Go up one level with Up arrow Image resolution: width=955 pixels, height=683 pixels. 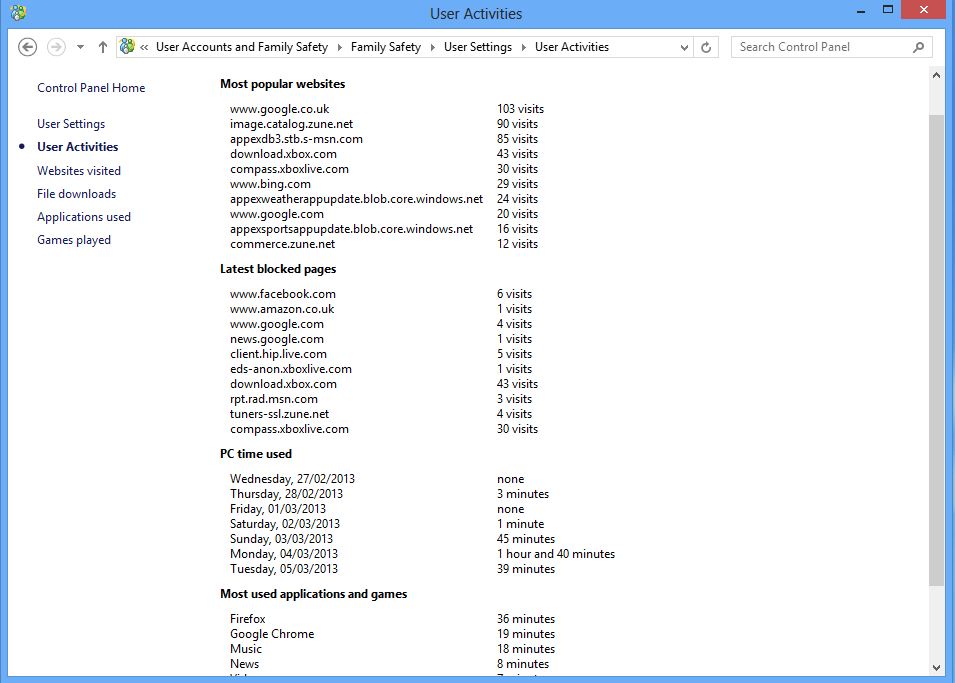point(102,47)
